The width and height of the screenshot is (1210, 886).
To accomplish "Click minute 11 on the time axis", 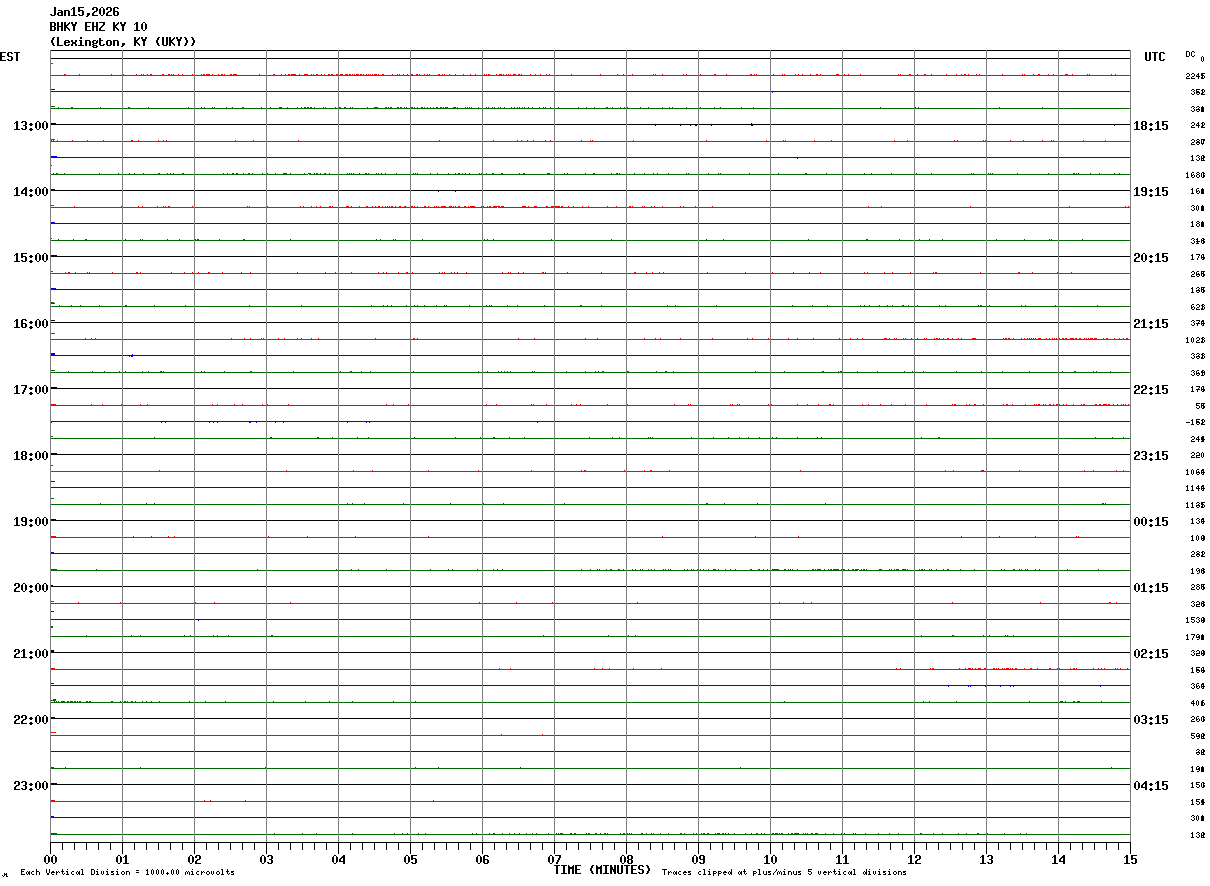I will point(842,859).
